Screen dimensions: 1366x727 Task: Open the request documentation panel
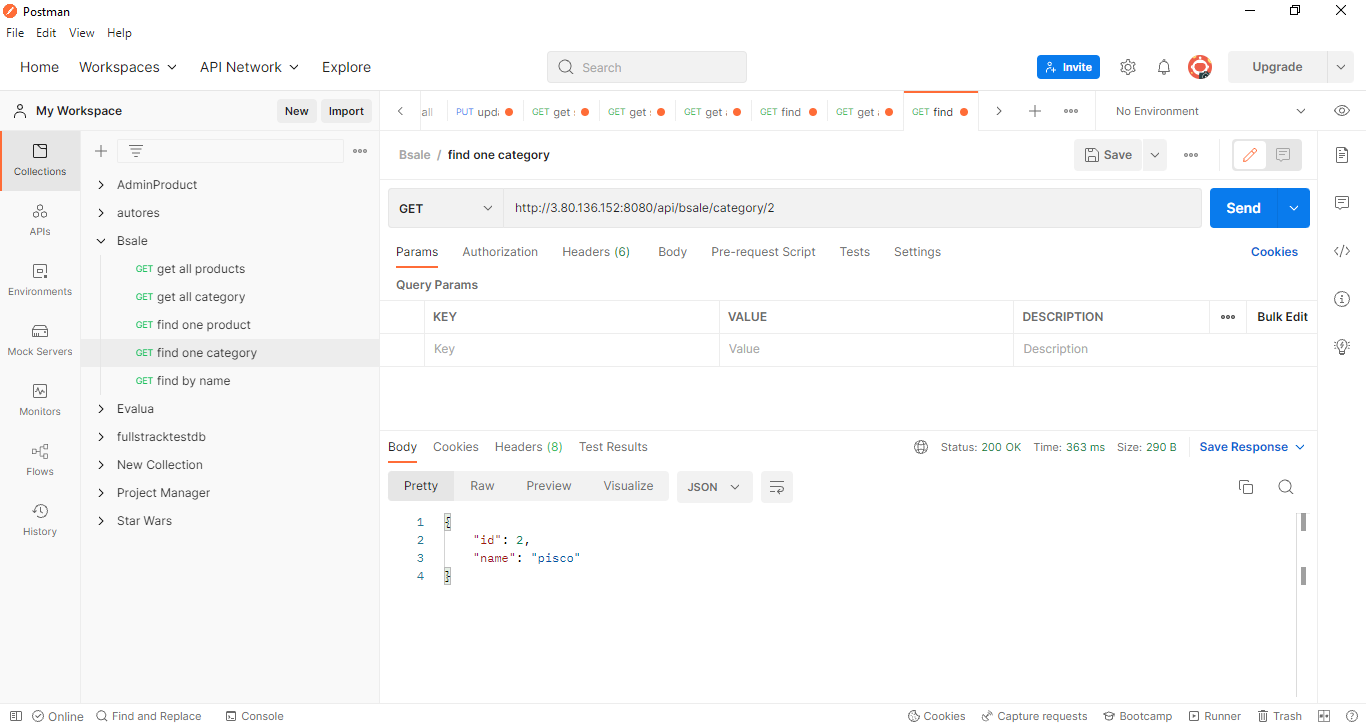[1342, 155]
